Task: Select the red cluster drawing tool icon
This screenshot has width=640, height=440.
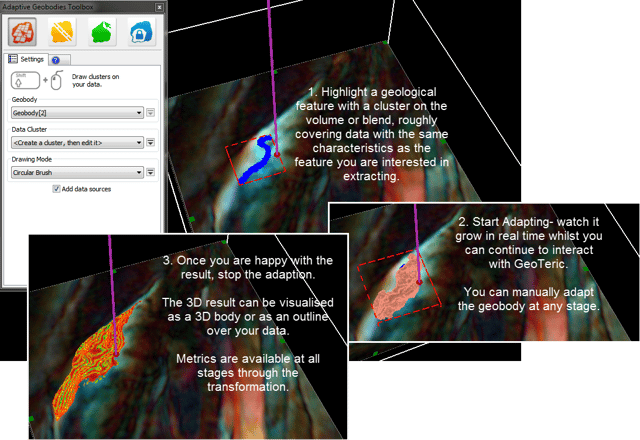Action: [x=22, y=32]
